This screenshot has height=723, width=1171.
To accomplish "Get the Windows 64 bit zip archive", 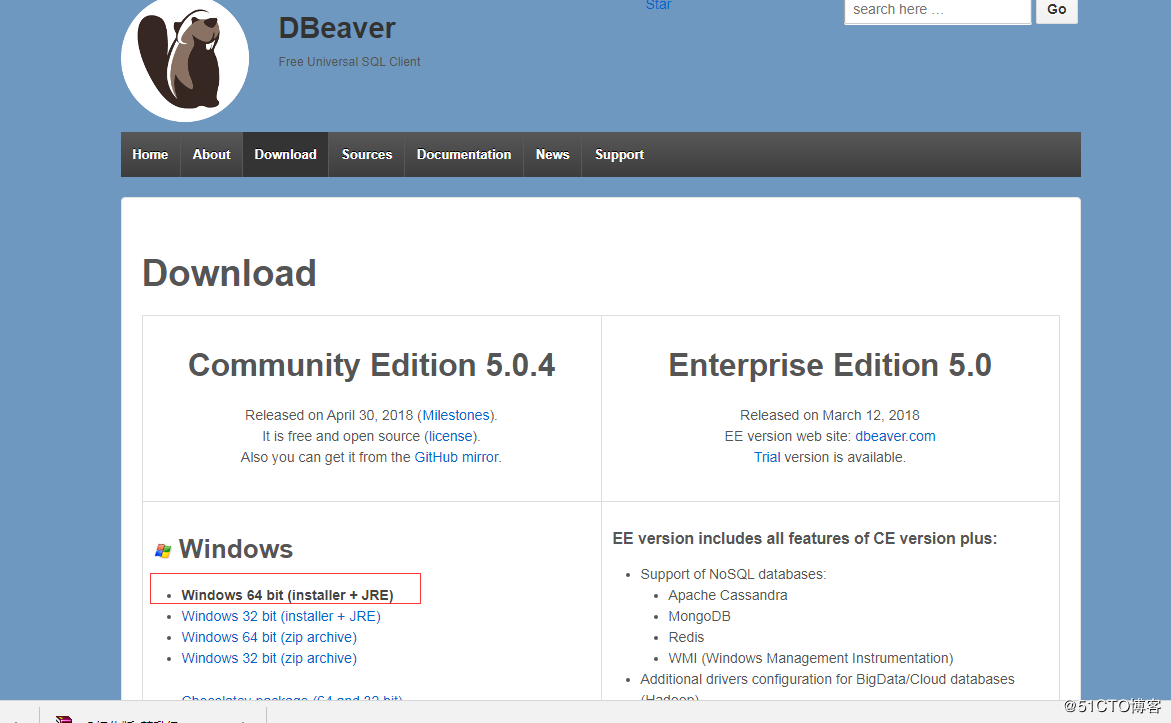I will 269,637.
